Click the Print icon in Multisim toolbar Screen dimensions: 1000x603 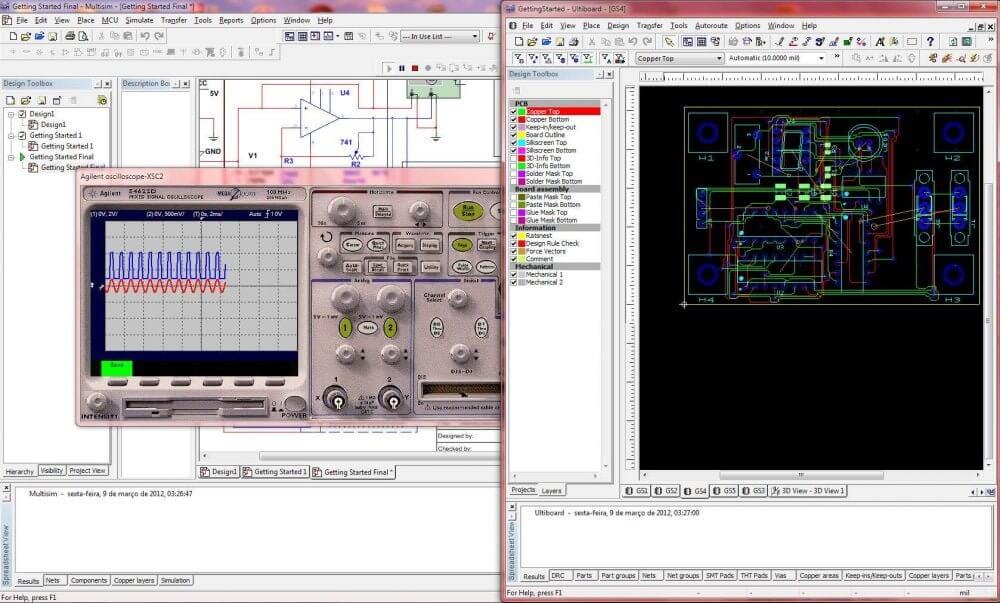[x=72, y=36]
